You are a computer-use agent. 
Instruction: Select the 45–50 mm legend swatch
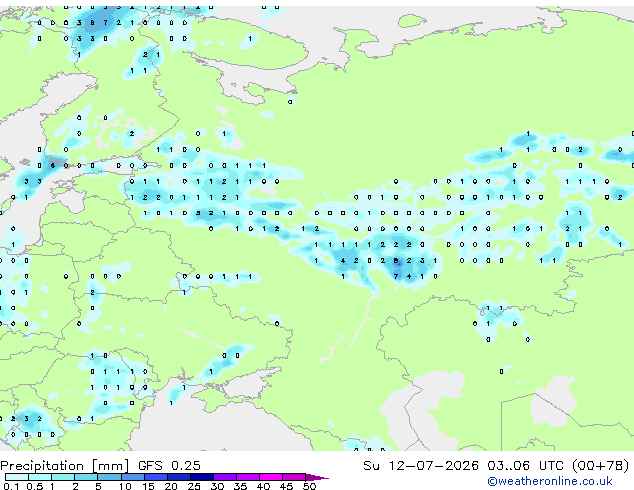tap(294, 477)
